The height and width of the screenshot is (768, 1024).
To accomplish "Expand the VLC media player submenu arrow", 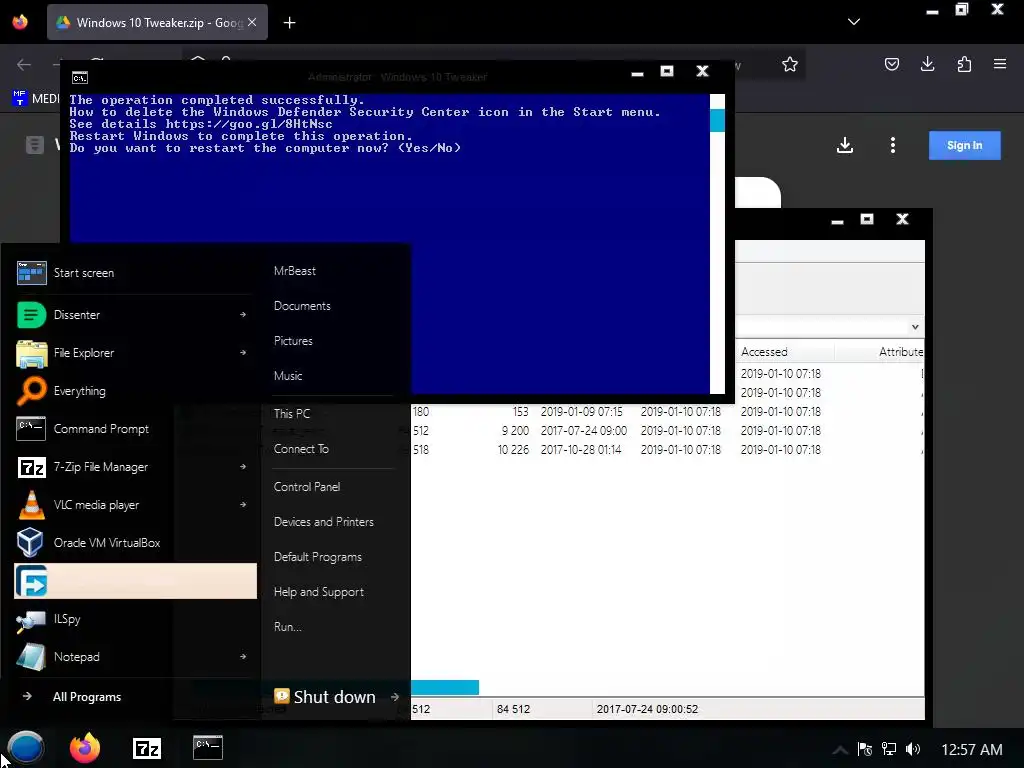I will [x=243, y=505].
